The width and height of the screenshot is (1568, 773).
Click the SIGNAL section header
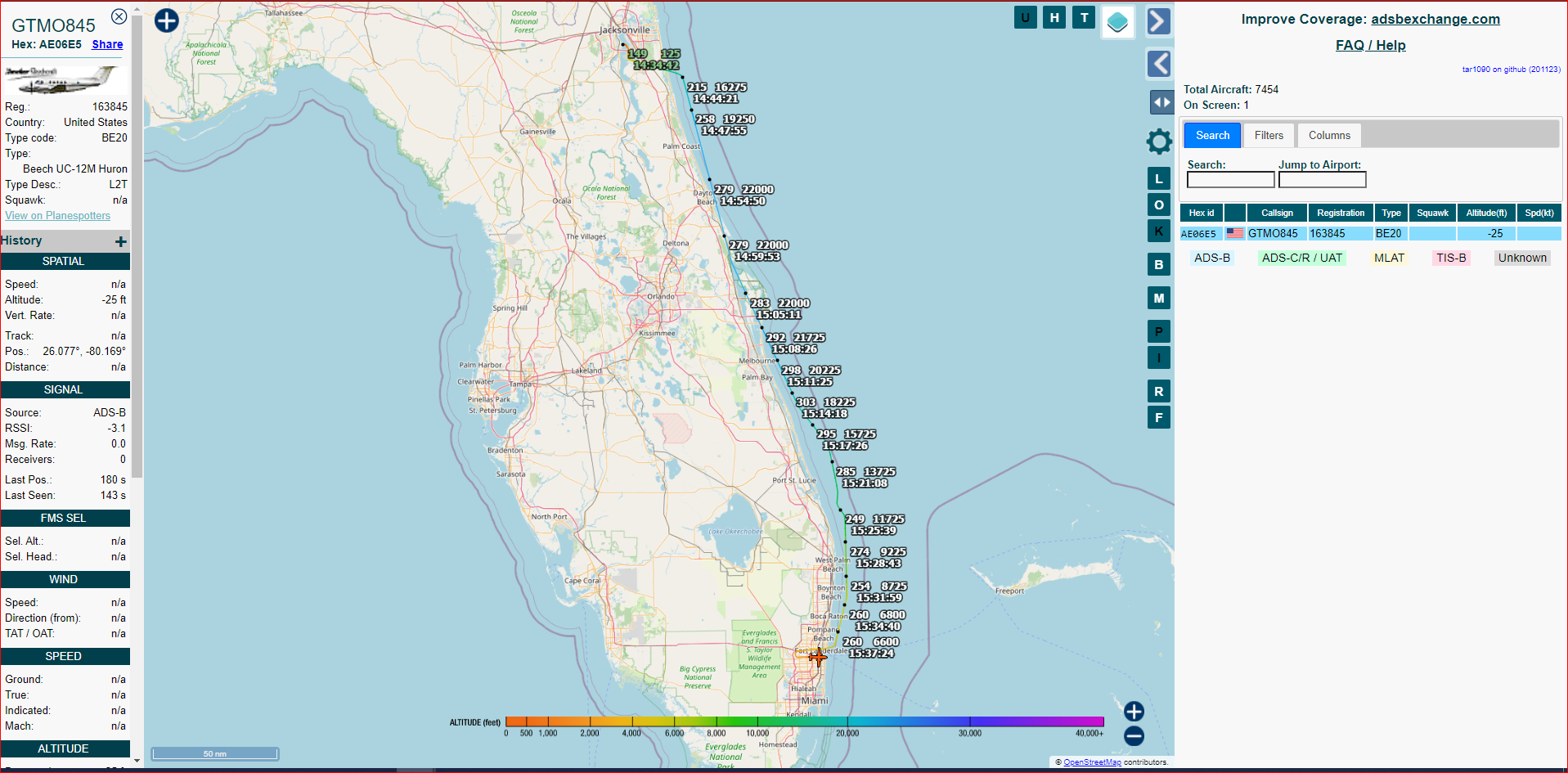(x=65, y=389)
